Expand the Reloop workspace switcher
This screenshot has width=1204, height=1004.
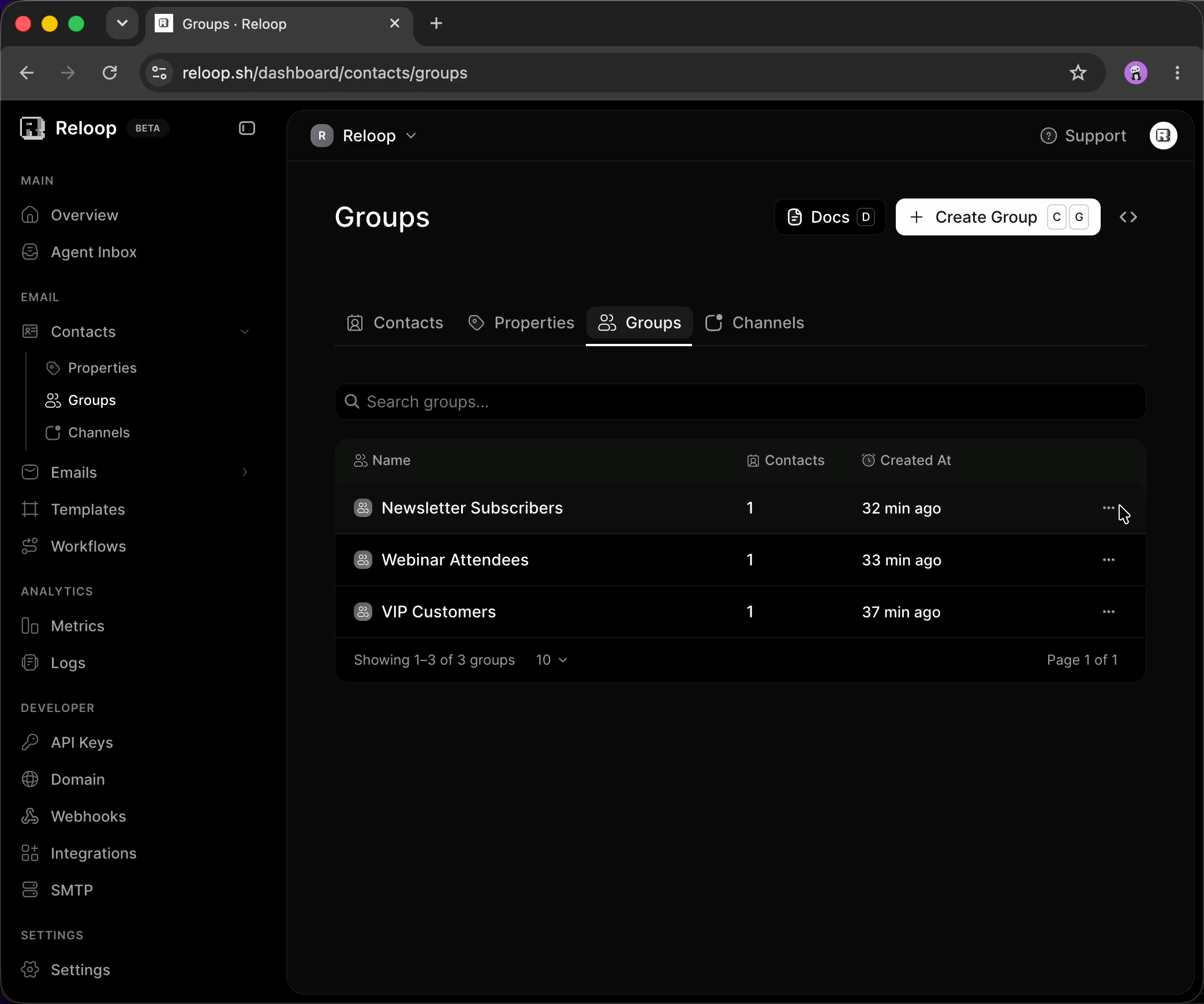[x=364, y=136]
